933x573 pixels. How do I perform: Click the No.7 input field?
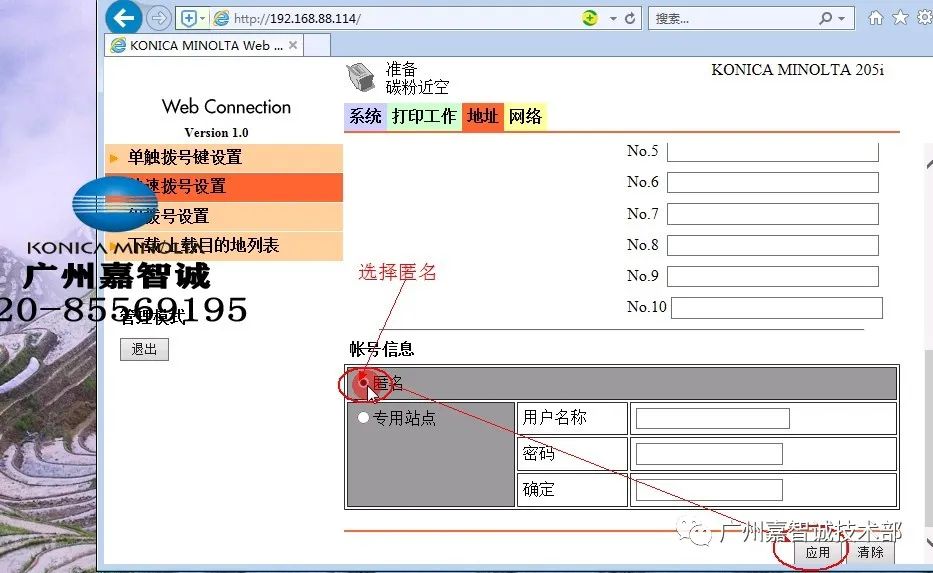(772, 214)
